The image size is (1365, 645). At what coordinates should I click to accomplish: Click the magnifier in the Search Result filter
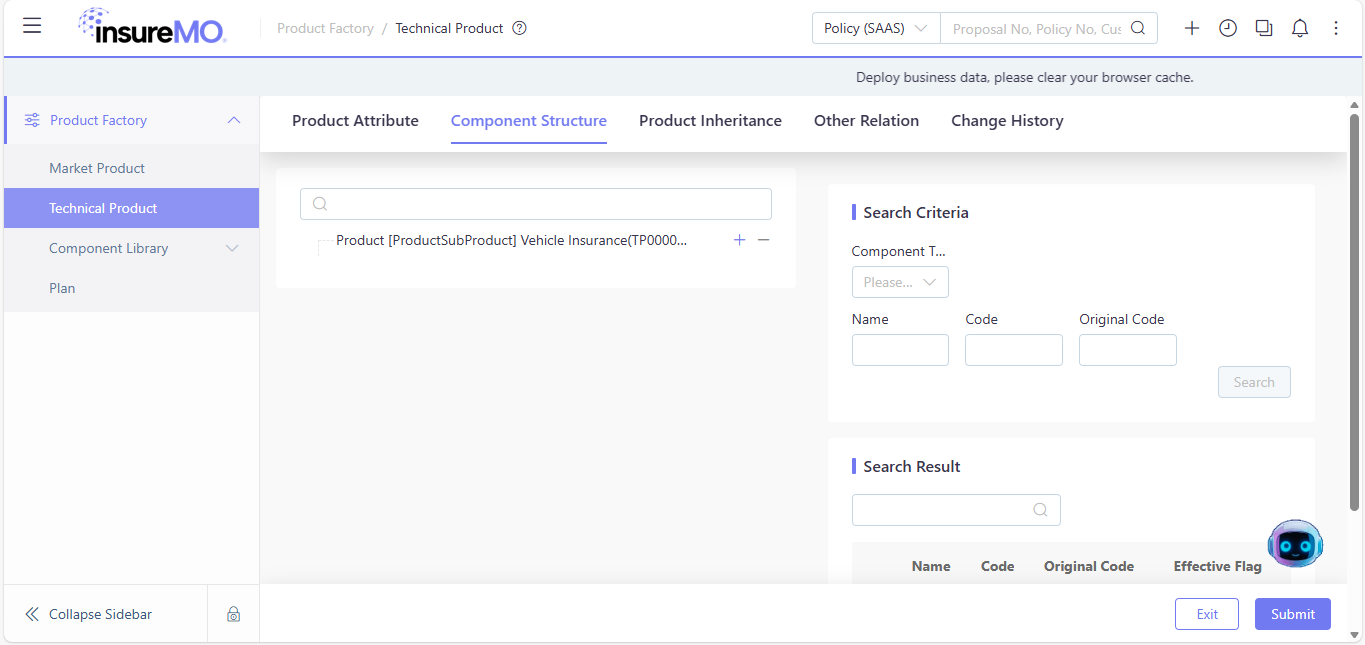[1040, 510]
